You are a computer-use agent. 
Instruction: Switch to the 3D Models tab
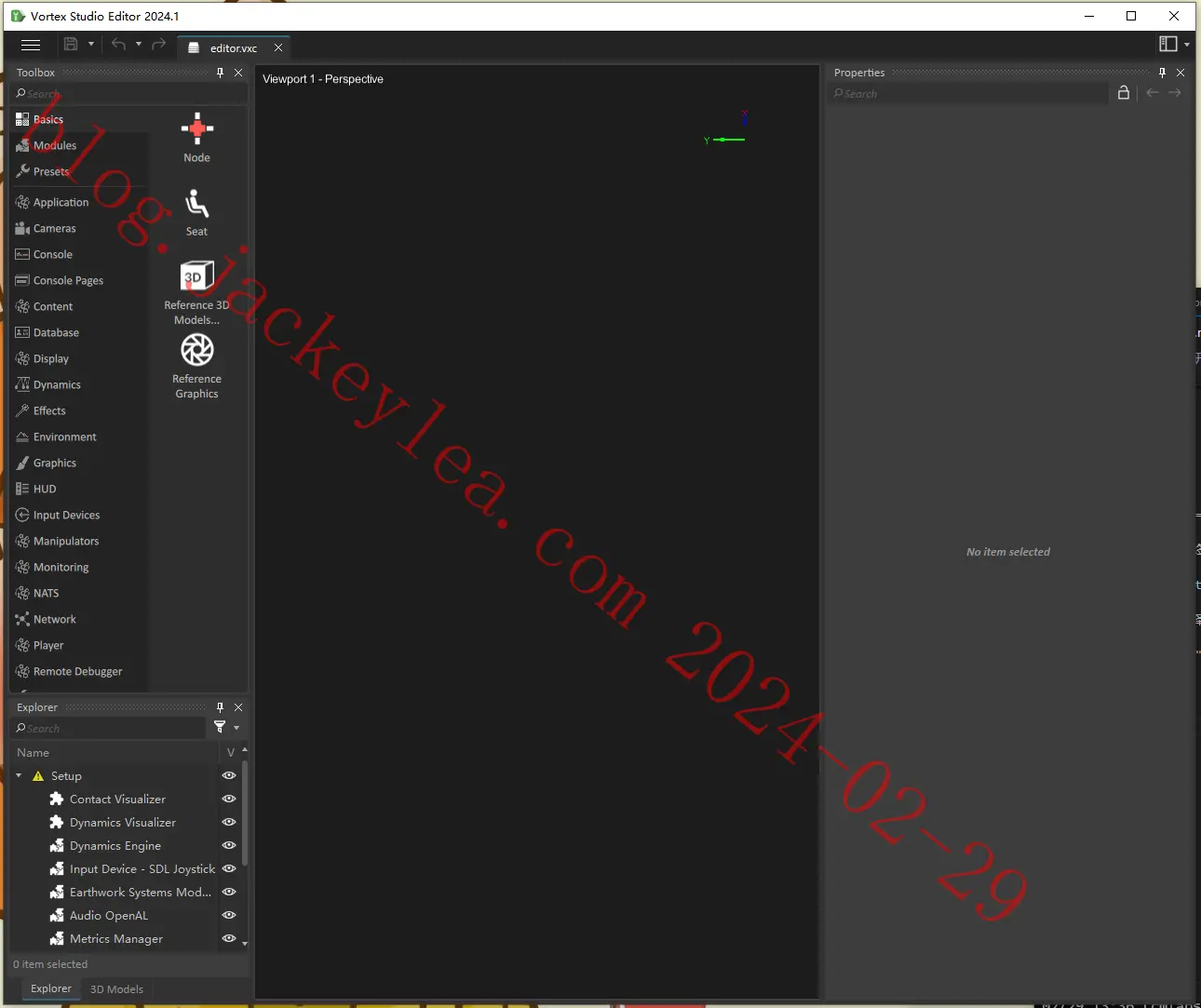[116, 989]
